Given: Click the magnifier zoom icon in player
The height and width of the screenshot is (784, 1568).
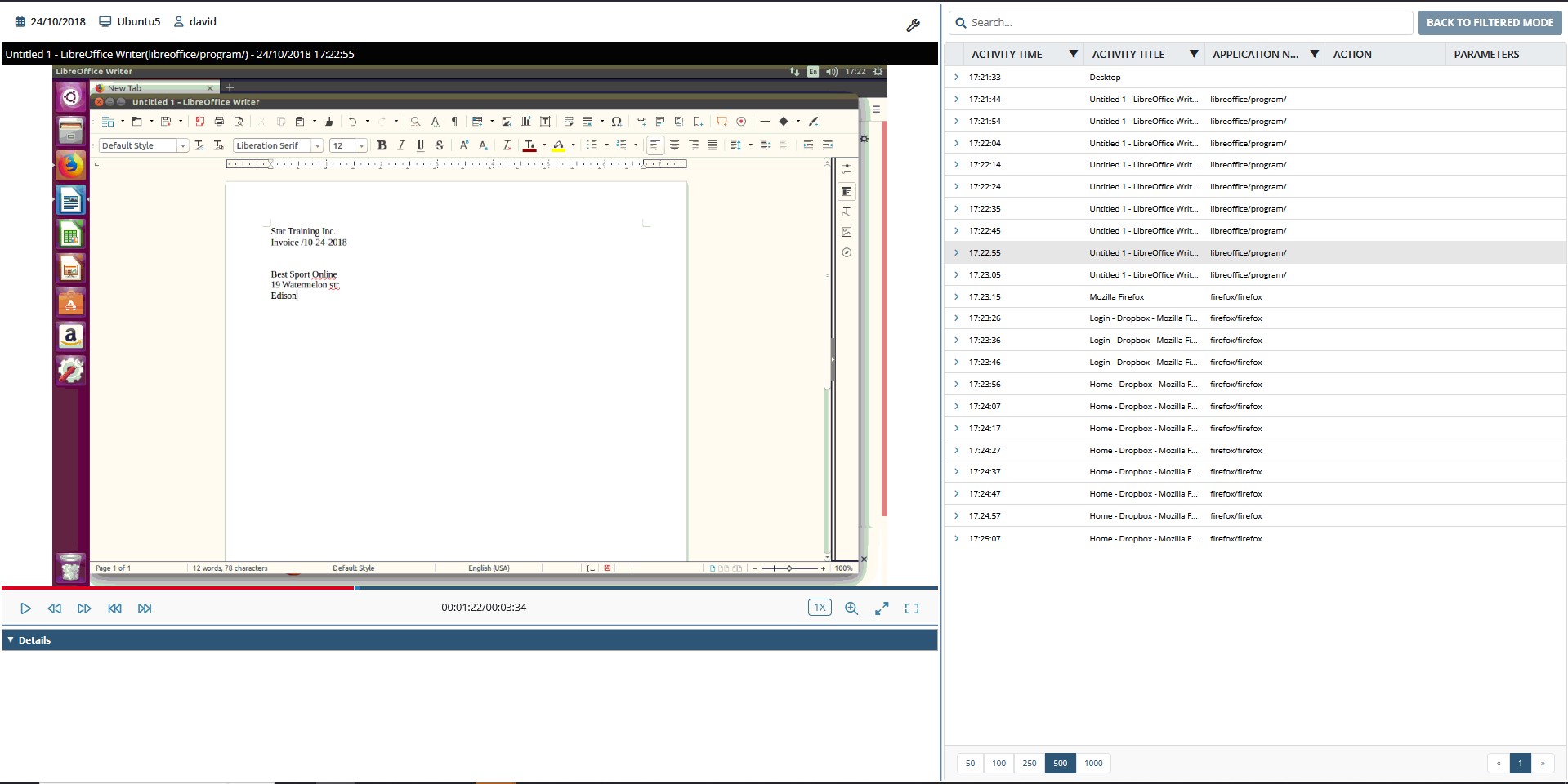Looking at the screenshot, I should point(851,608).
